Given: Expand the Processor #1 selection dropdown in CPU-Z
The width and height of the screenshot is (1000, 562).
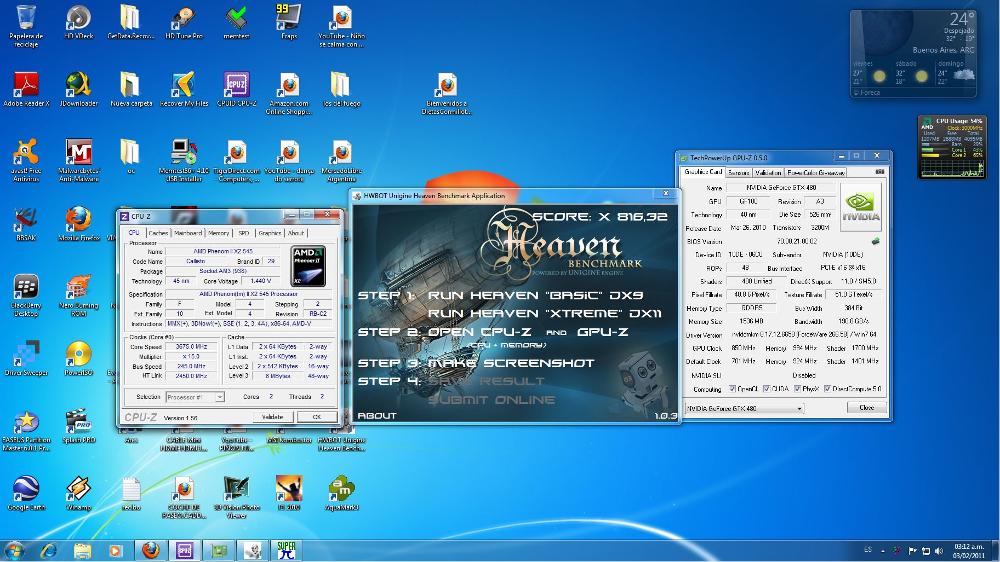Looking at the screenshot, I should (195, 397).
